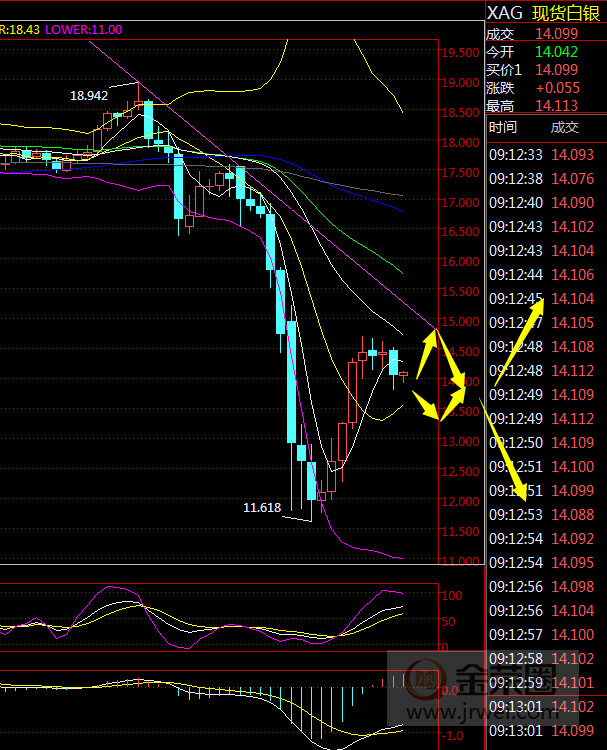Select the LOWER:11.00 indicator label

tap(81, 30)
